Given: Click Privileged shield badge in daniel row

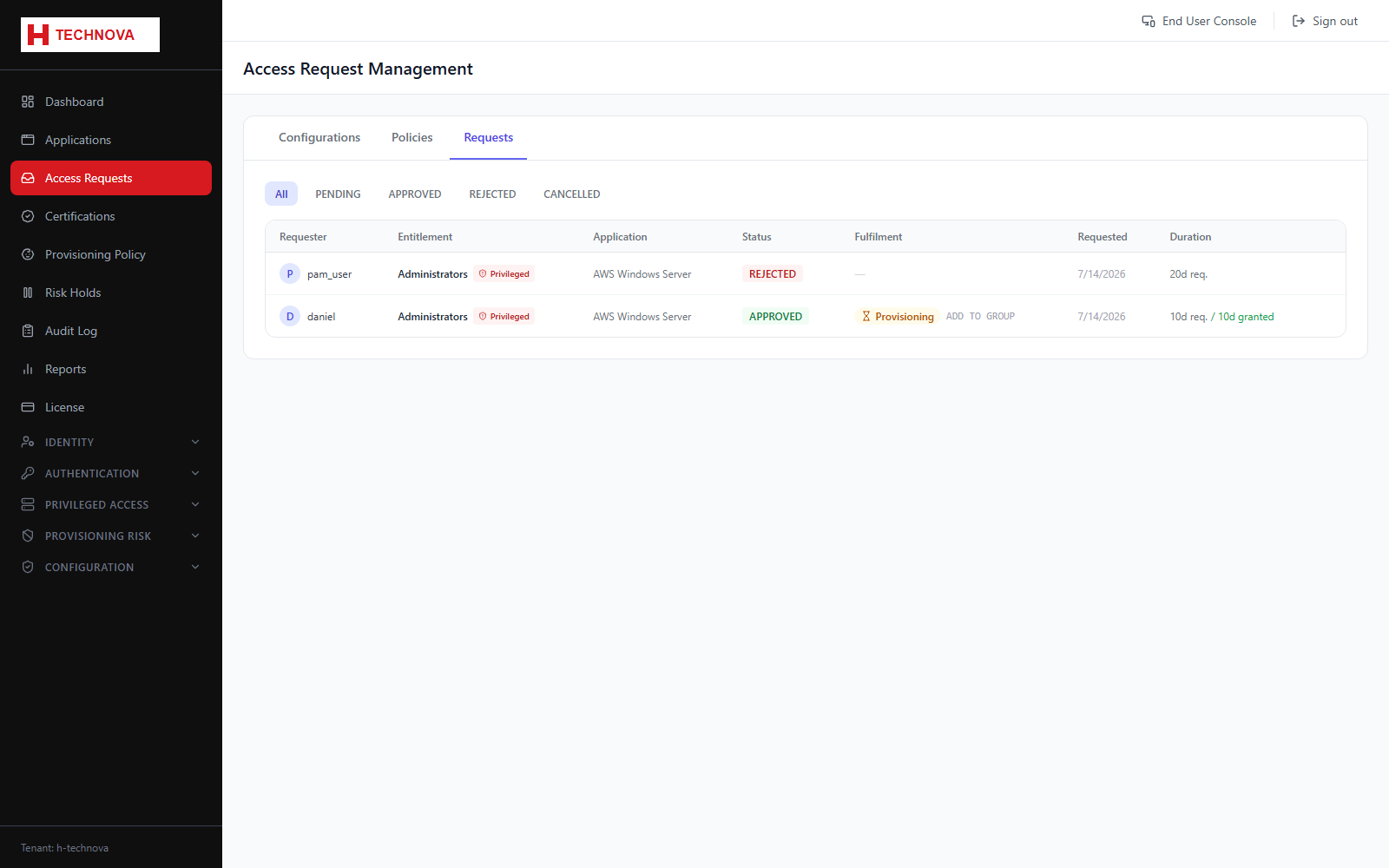Looking at the screenshot, I should point(504,316).
